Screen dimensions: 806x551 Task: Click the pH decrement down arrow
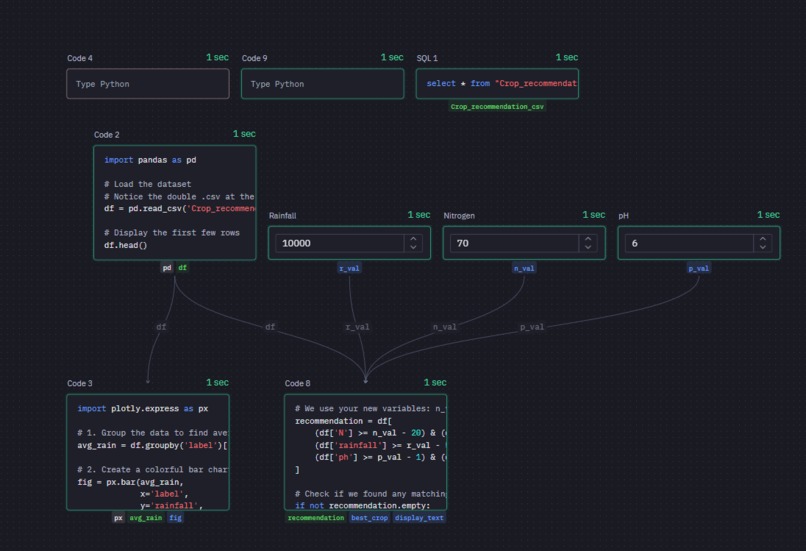coord(763,247)
